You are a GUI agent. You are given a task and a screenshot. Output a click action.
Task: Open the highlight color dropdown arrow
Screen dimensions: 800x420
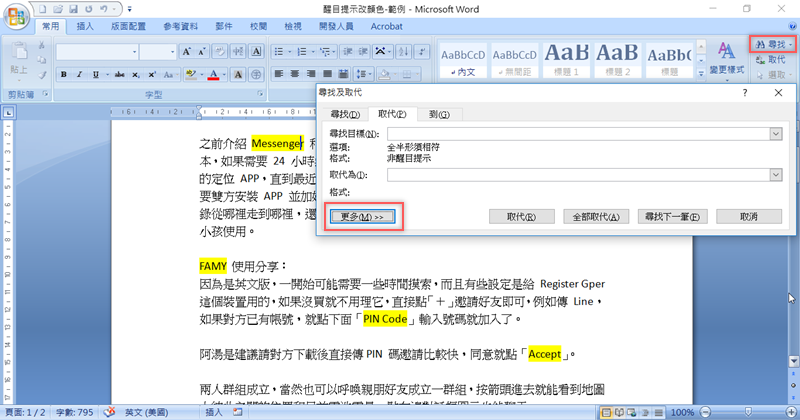tap(202, 75)
